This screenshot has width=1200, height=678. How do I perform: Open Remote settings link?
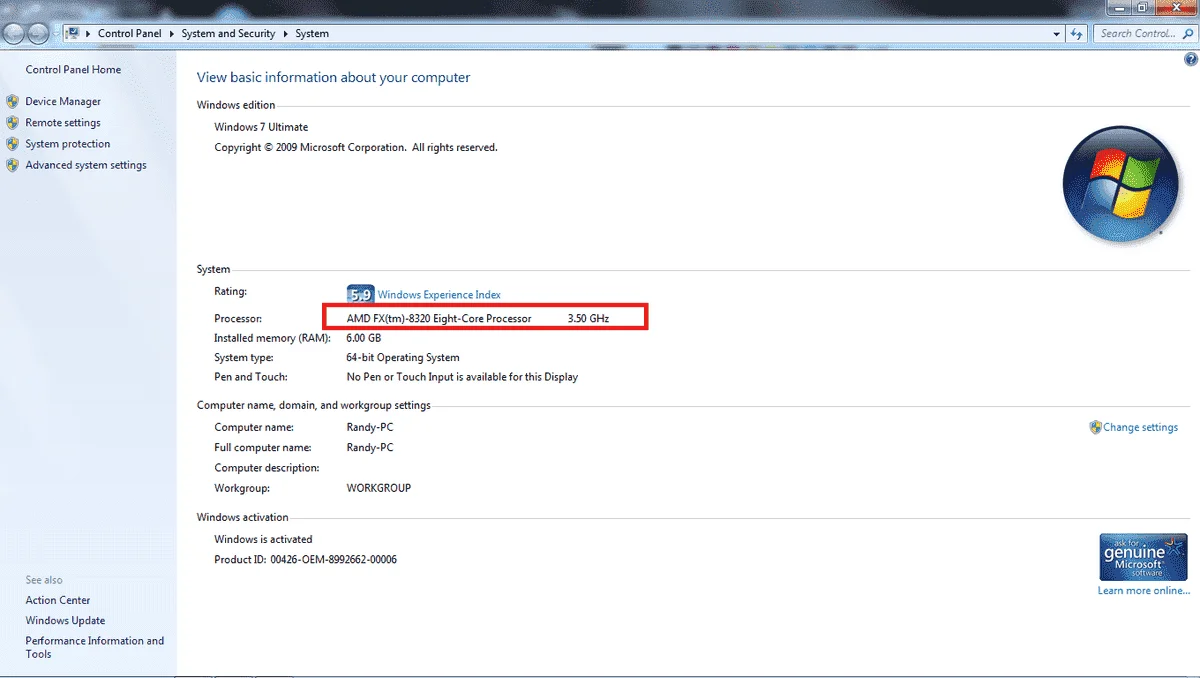pos(63,122)
